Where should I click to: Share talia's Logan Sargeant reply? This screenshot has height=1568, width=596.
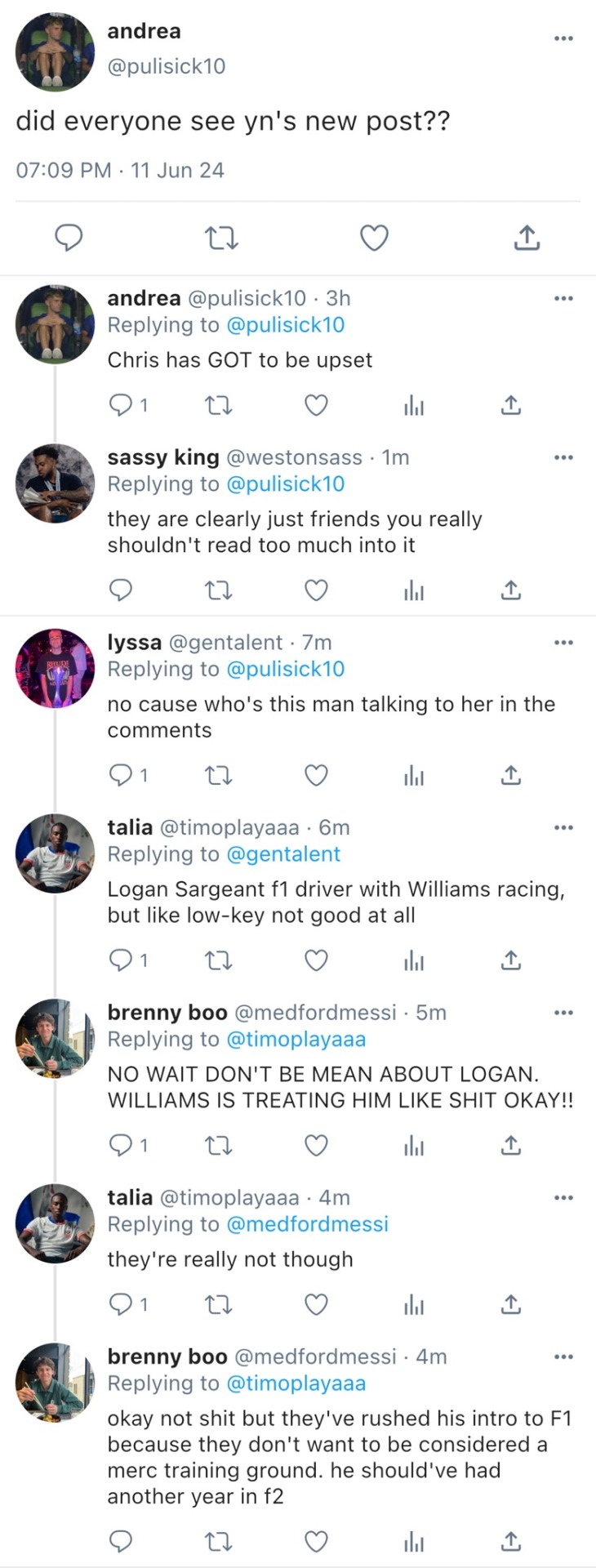[510, 960]
